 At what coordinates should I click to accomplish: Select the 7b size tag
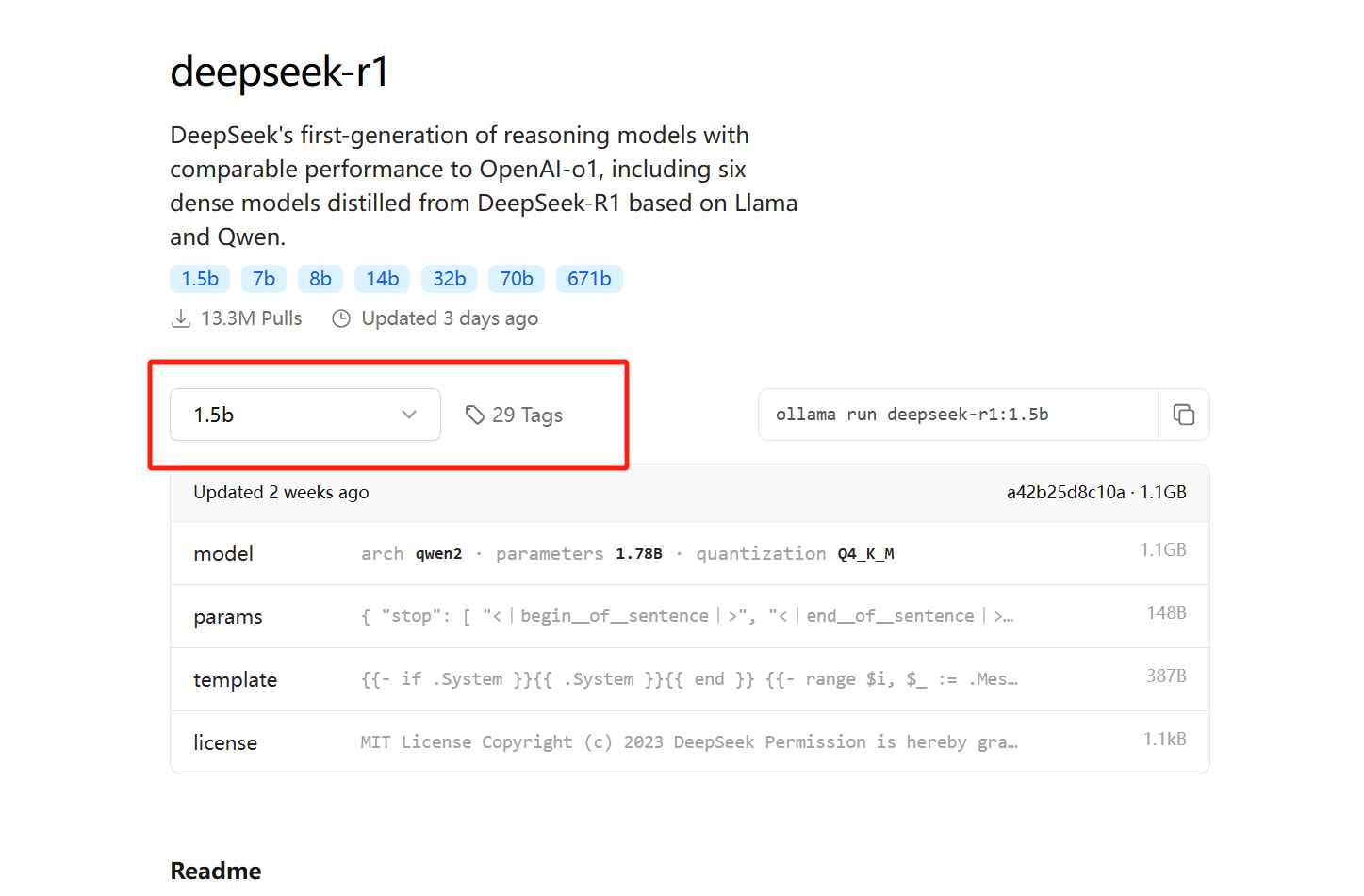[x=264, y=279]
